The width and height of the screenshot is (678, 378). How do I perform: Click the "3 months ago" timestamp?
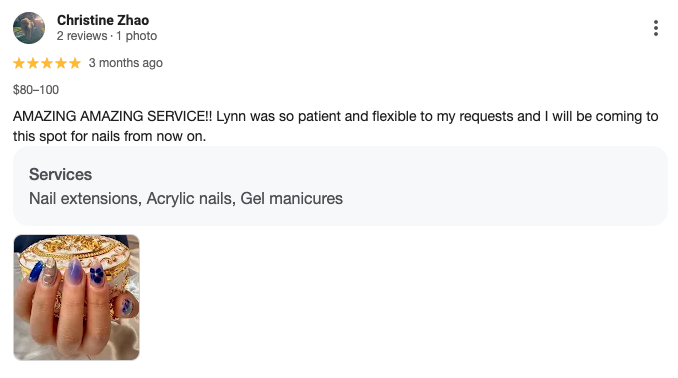pos(126,63)
